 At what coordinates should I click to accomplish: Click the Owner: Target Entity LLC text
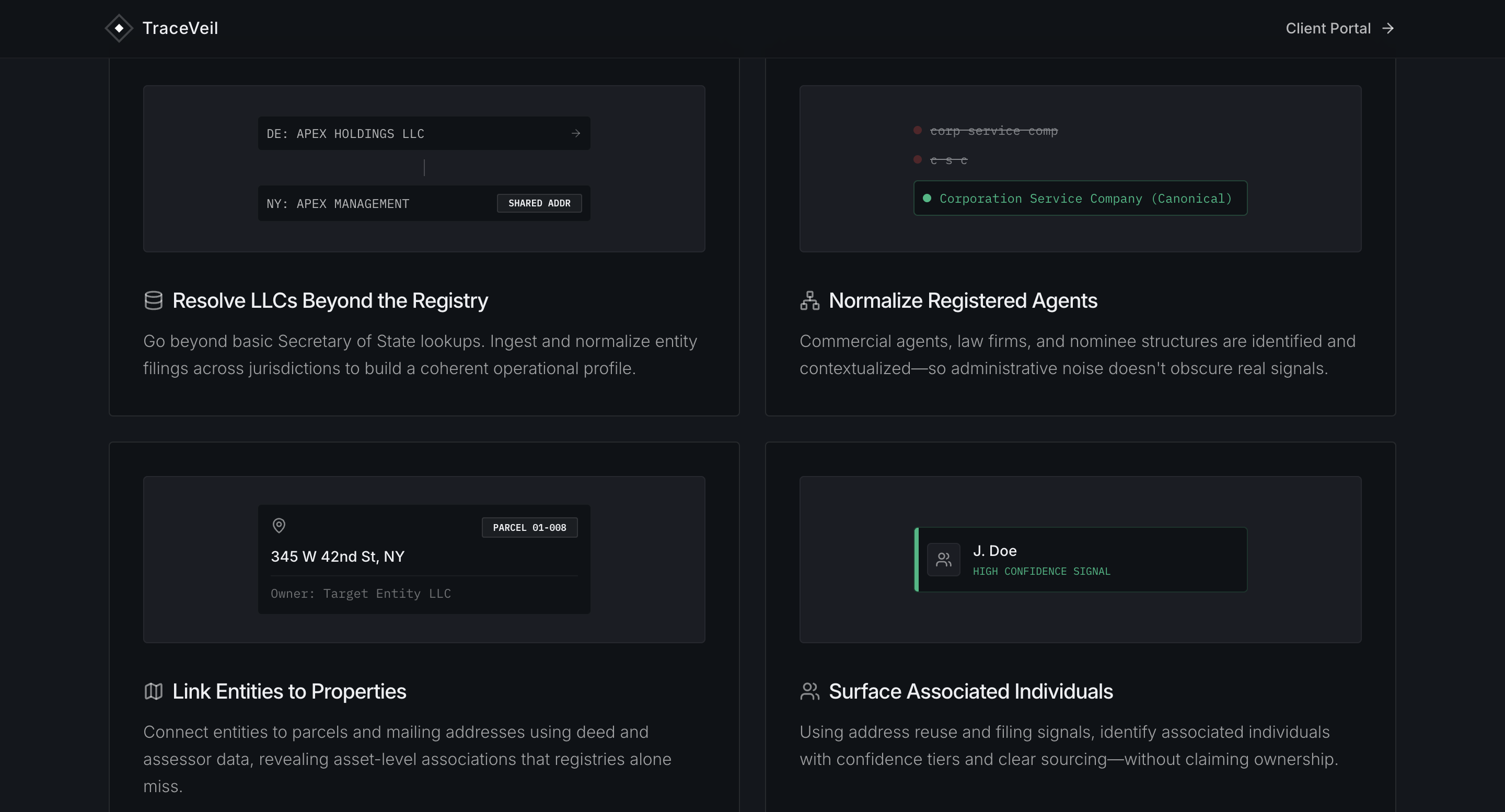[x=361, y=594]
